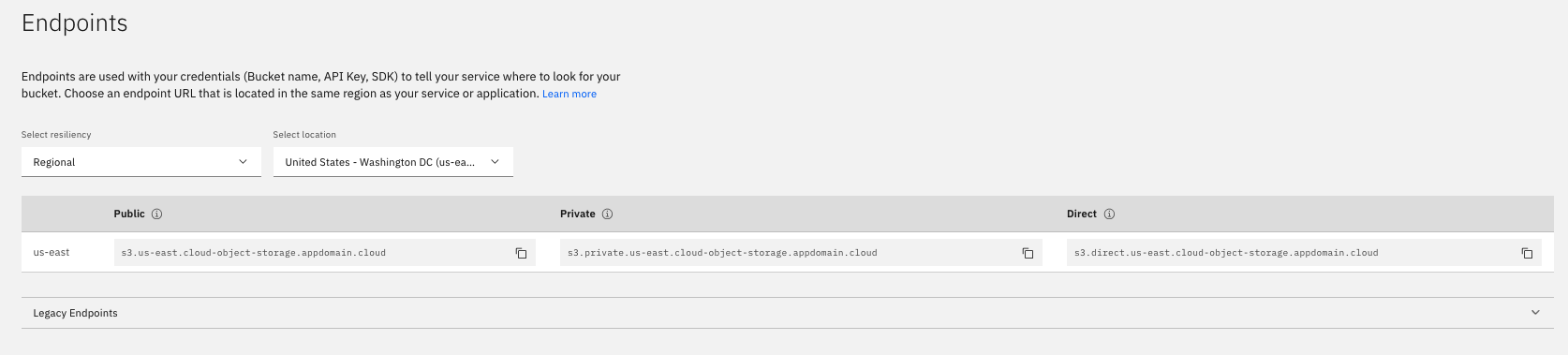Copy the public us-east endpoint URL
Screen dimensions: 1568x355
tap(521, 253)
